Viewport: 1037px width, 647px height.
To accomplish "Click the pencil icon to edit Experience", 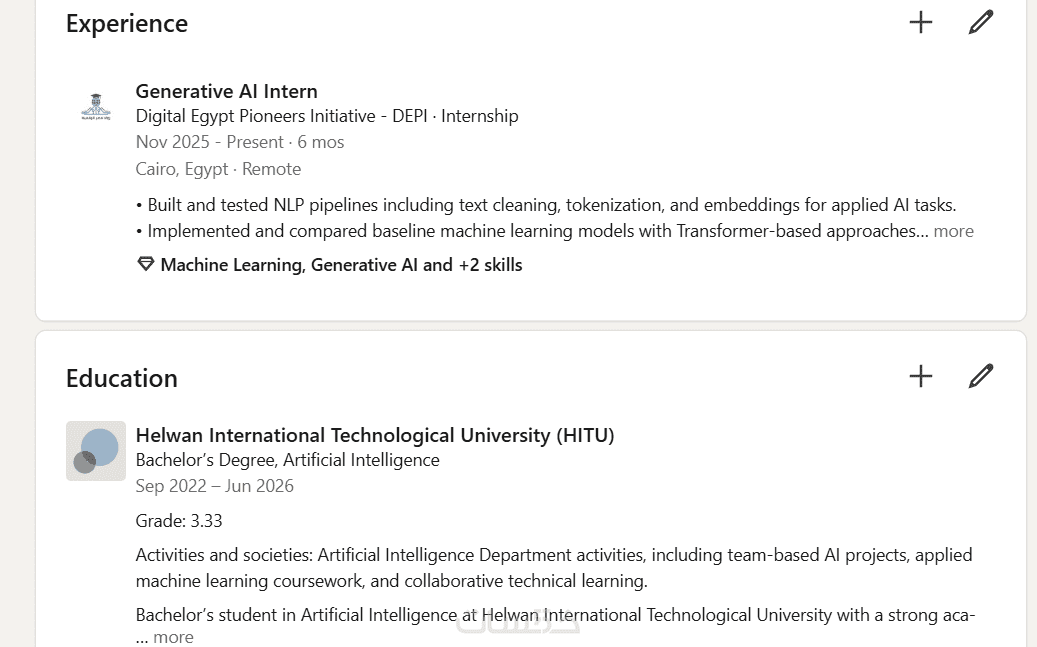I will point(981,22).
